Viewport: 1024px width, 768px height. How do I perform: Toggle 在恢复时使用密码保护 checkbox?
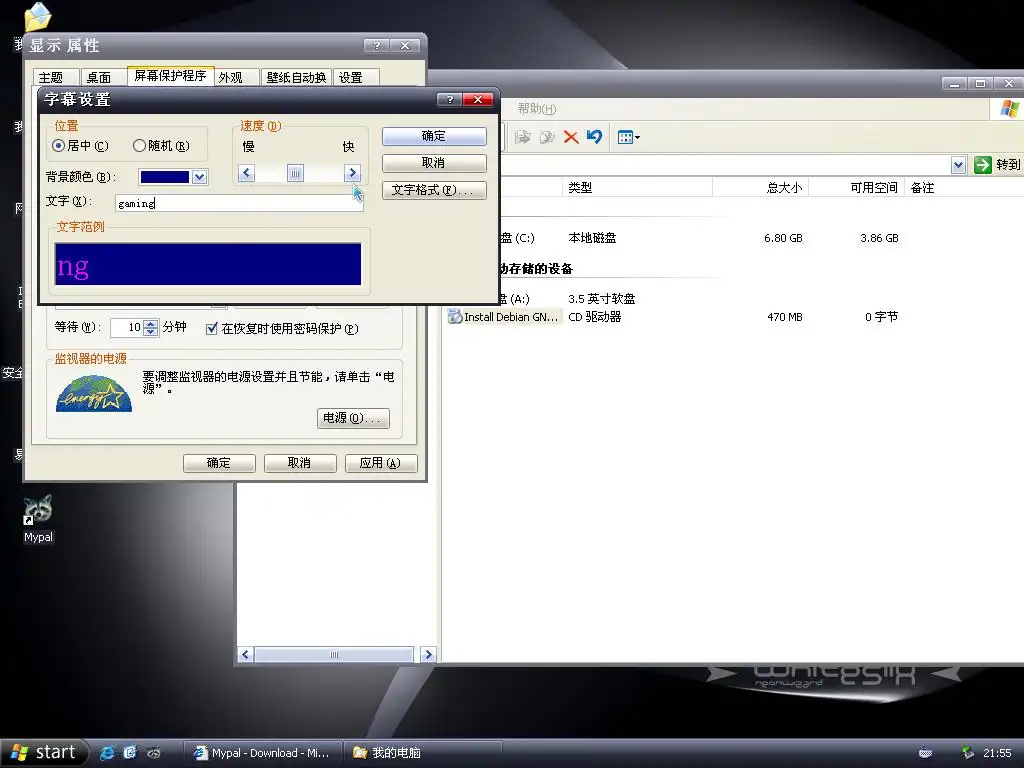click(x=212, y=328)
